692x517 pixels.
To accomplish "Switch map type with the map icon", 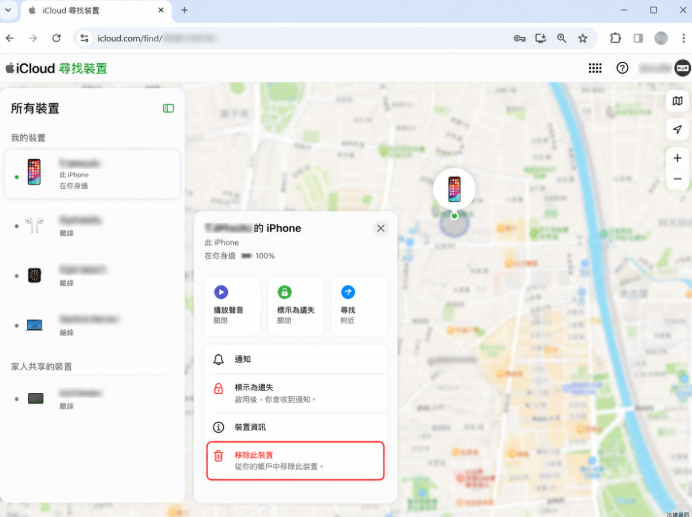I will (677, 101).
